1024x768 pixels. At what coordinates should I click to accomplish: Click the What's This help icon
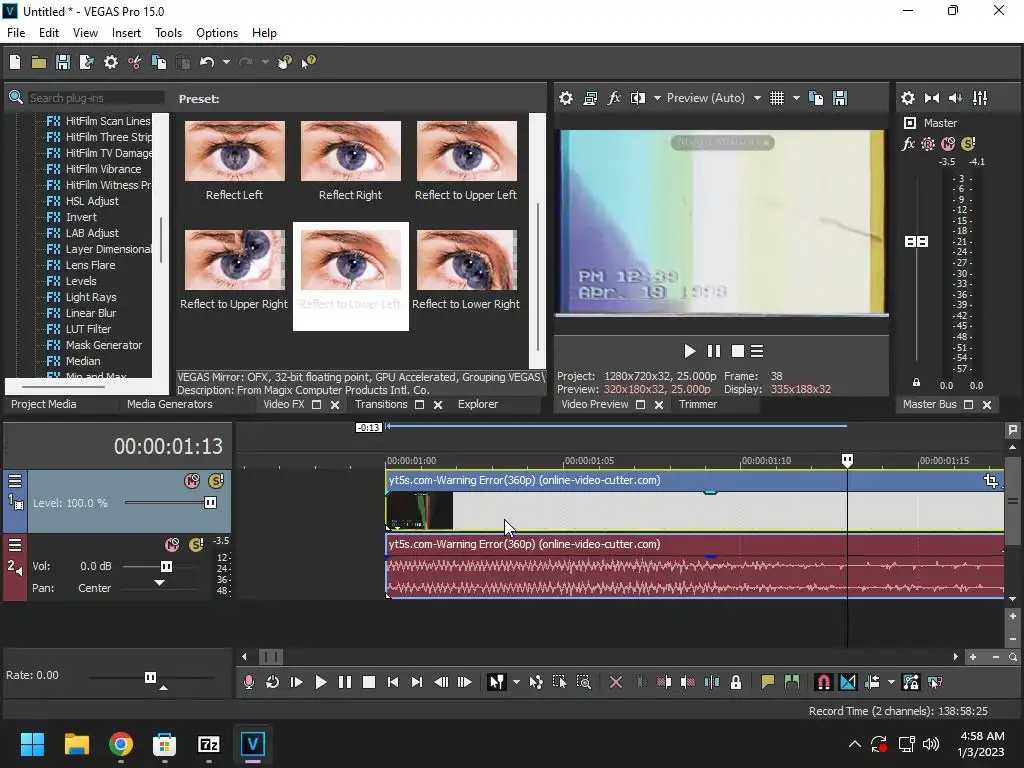pos(308,62)
